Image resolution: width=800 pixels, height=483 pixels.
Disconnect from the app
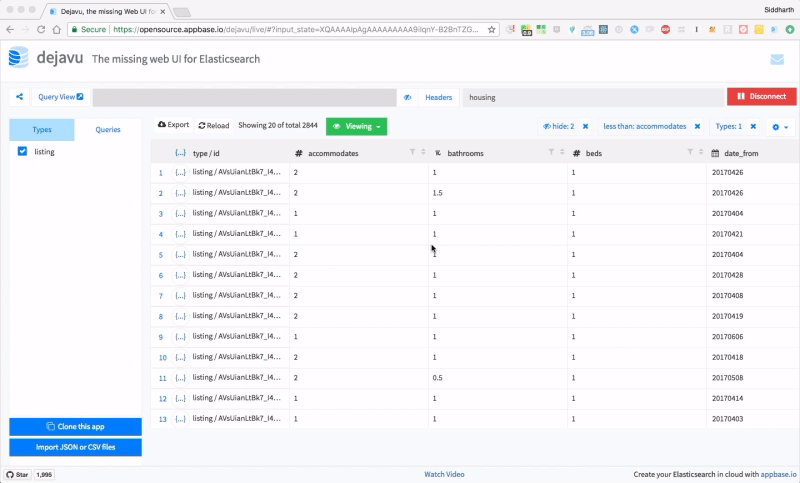pyautogui.click(x=761, y=96)
